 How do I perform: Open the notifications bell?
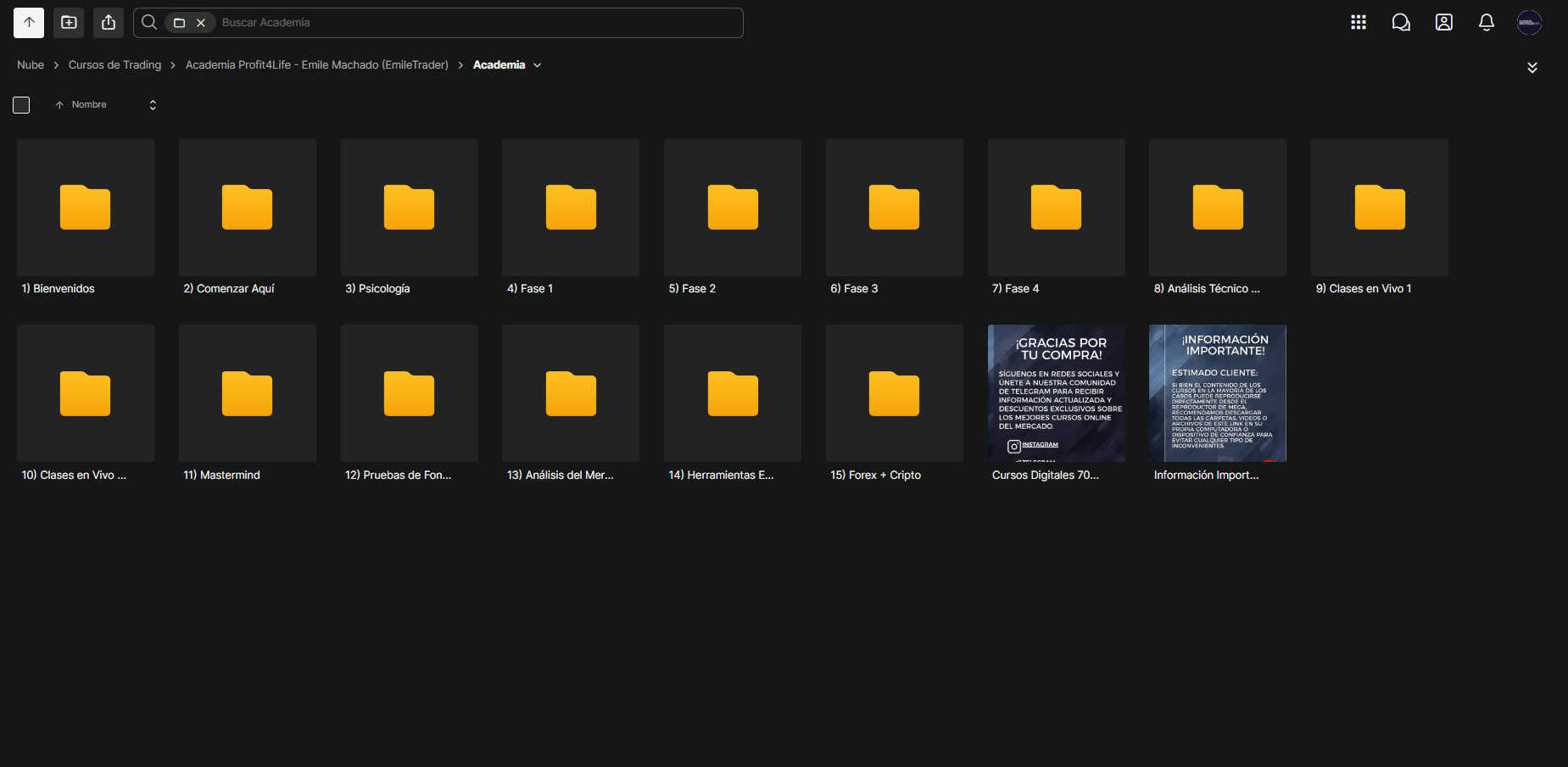tap(1486, 23)
